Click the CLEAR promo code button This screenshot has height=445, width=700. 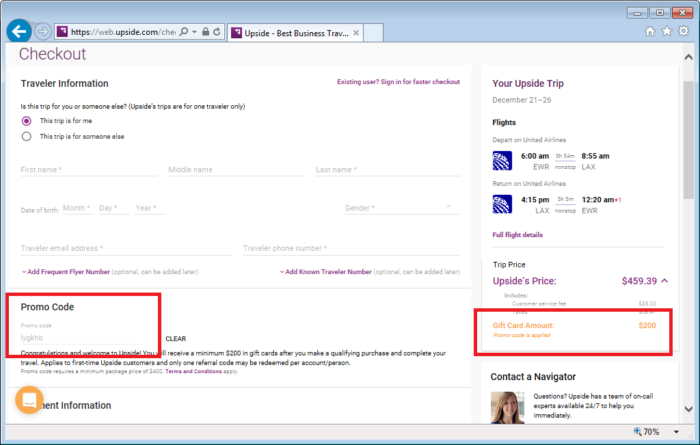(x=176, y=339)
